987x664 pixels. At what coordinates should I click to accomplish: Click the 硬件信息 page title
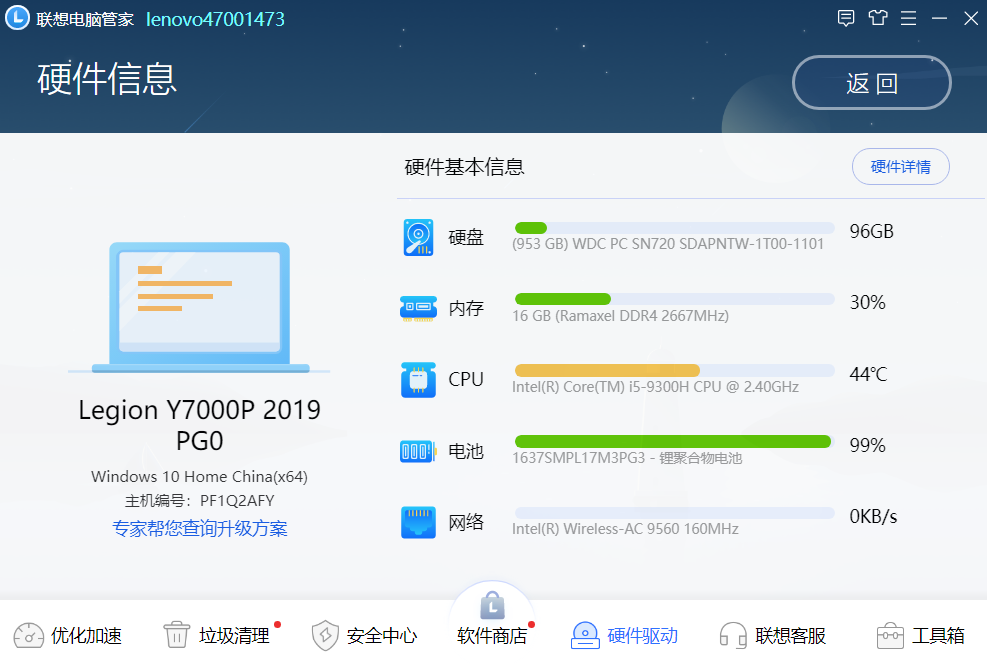107,79
